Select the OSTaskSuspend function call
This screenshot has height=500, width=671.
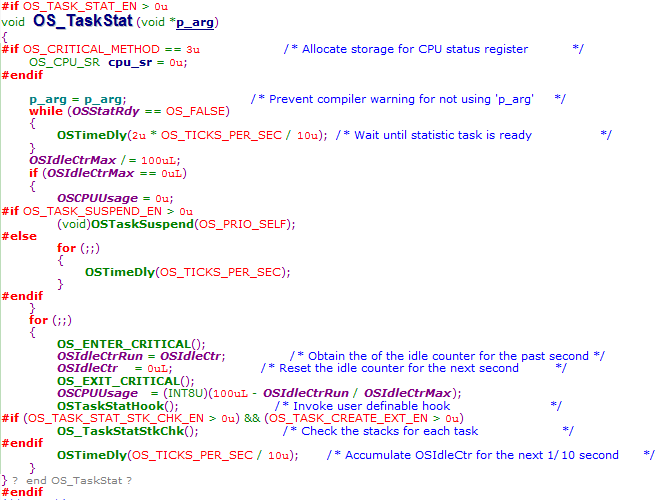(143, 224)
